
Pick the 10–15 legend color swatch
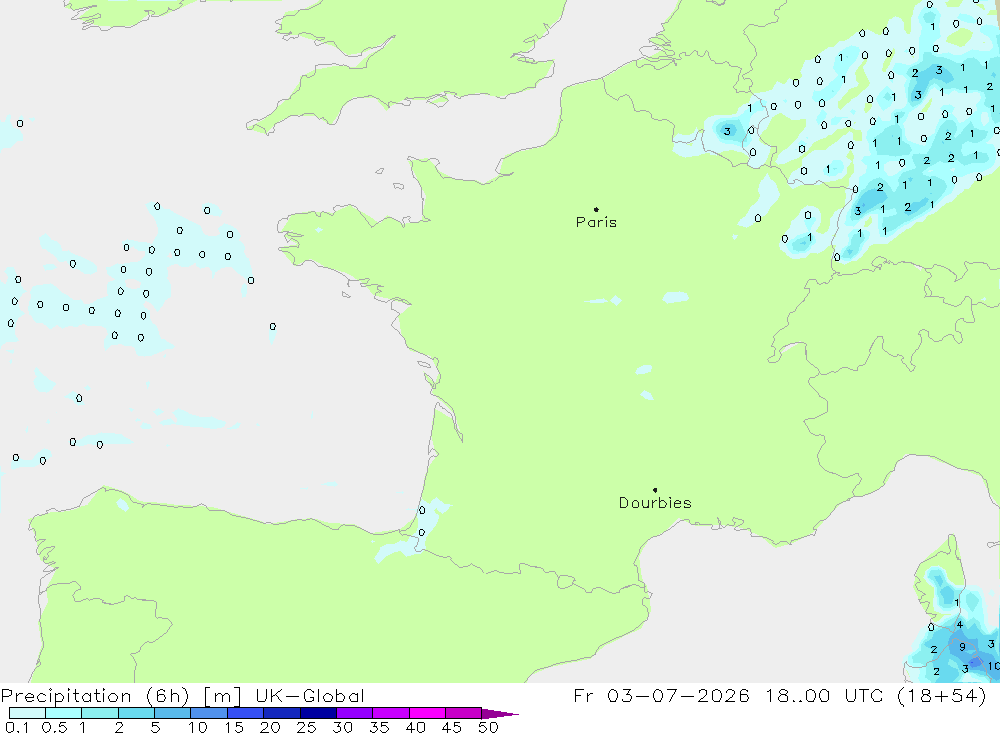(x=209, y=713)
